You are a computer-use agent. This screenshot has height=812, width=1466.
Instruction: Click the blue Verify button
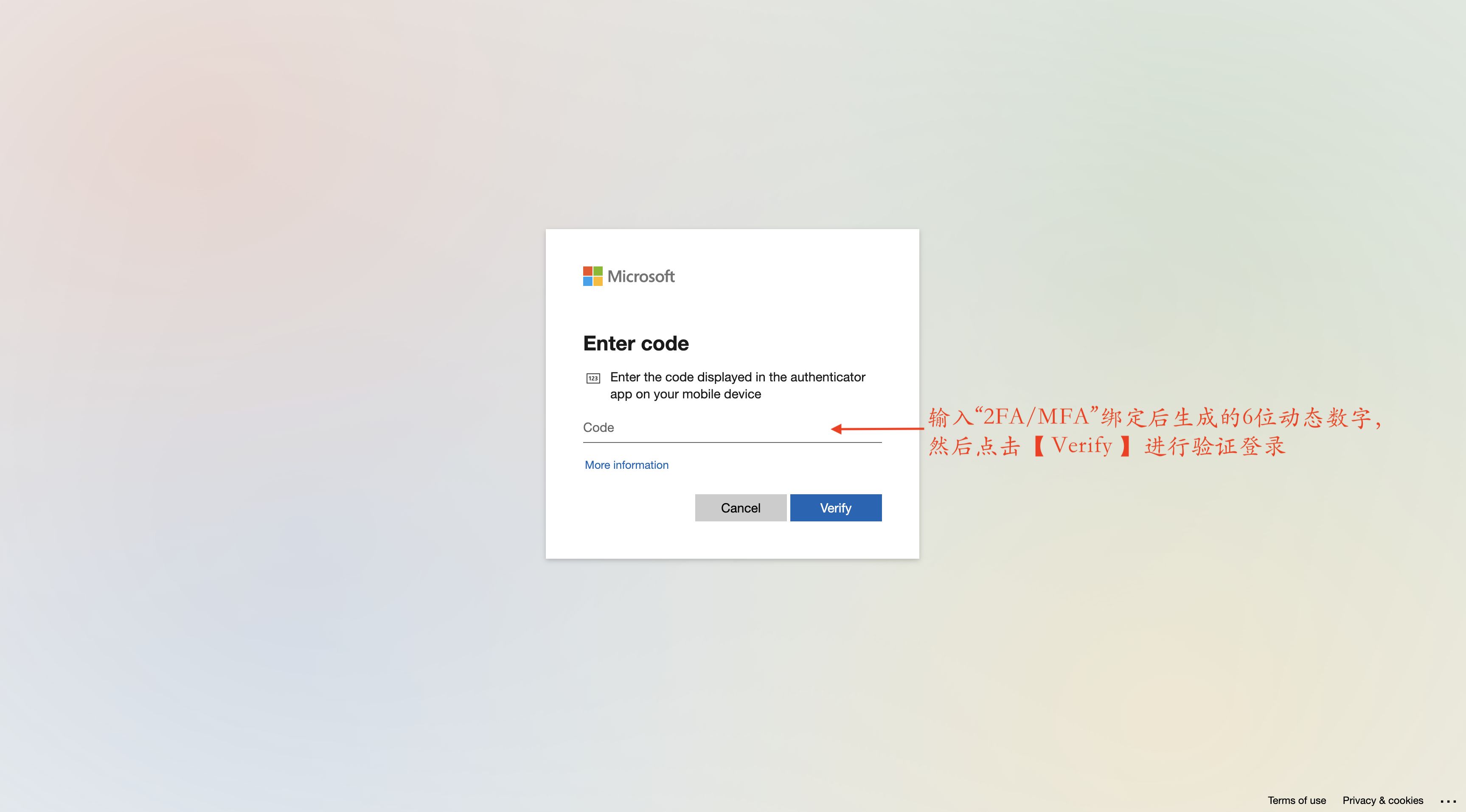(835, 507)
